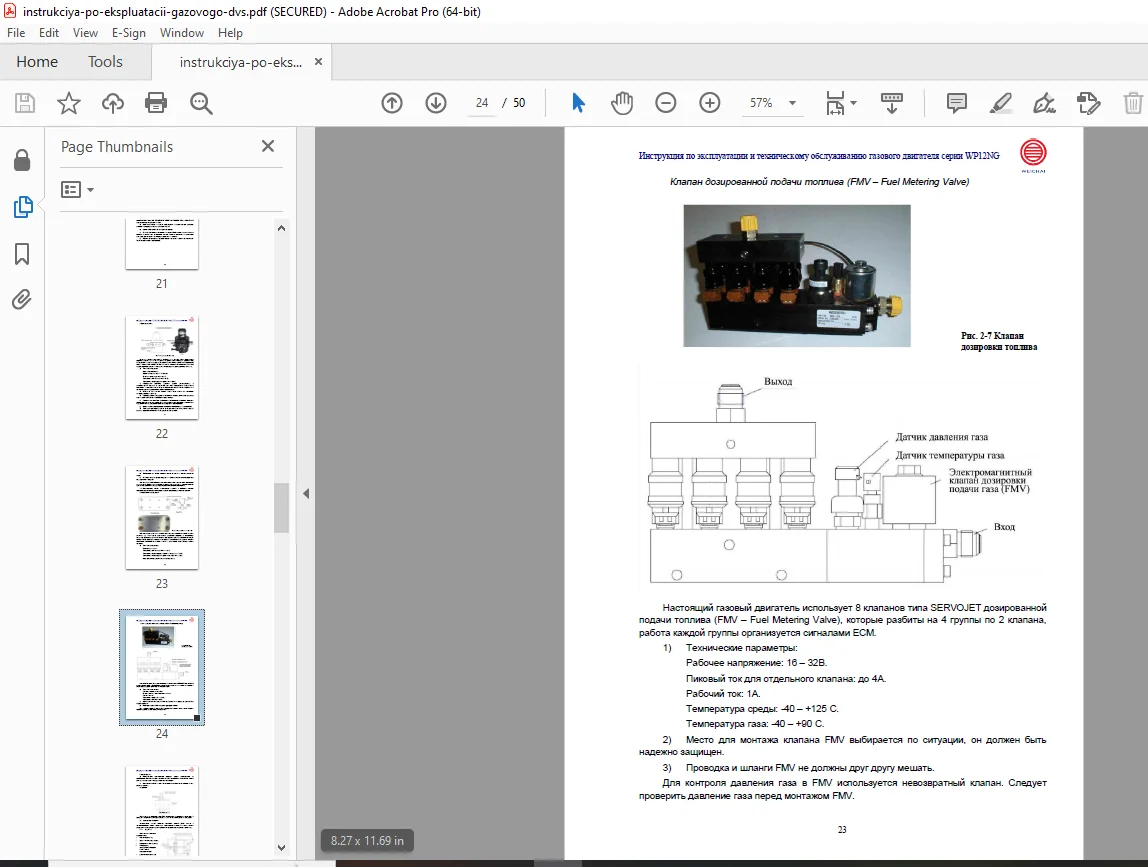This screenshot has height=867, width=1148.
Task: Collapse the navigation pane arrow
Action: (x=306, y=494)
